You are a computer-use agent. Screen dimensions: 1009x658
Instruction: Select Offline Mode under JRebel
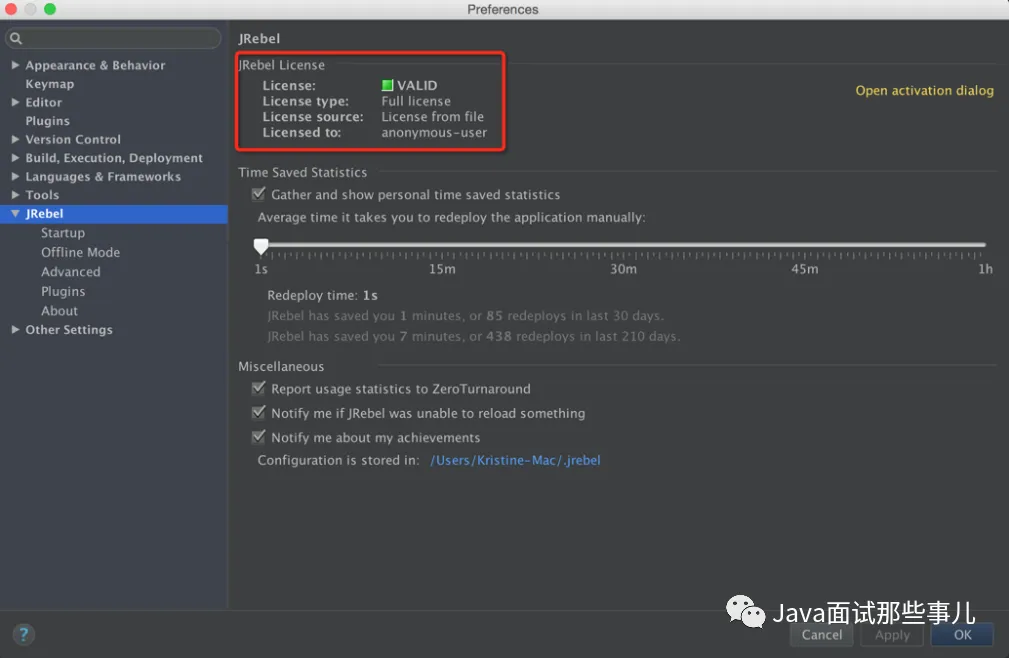[x=80, y=252]
